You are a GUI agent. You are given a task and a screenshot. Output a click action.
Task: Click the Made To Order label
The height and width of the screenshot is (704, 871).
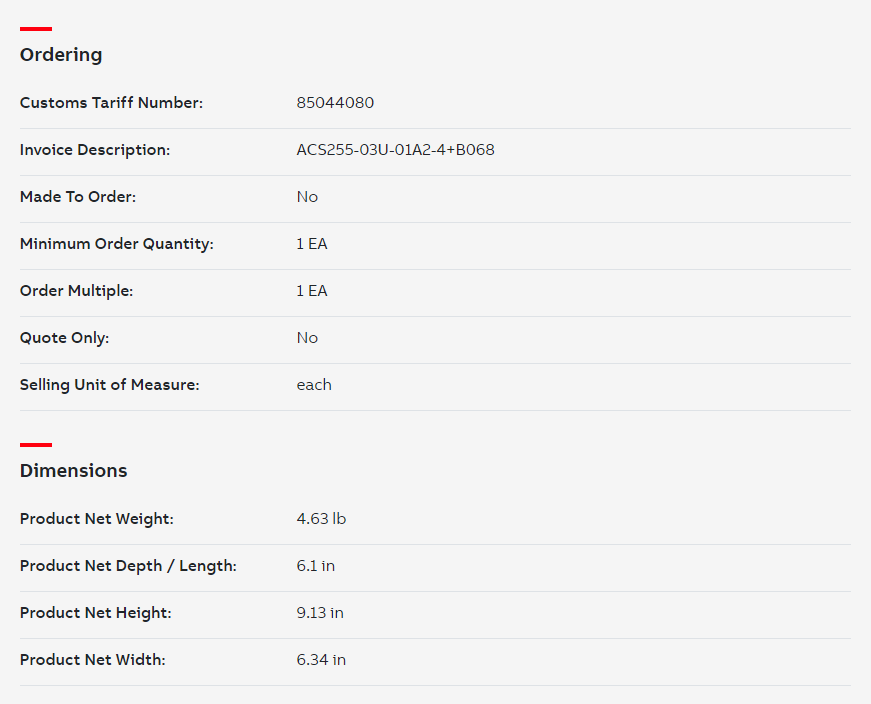point(78,197)
